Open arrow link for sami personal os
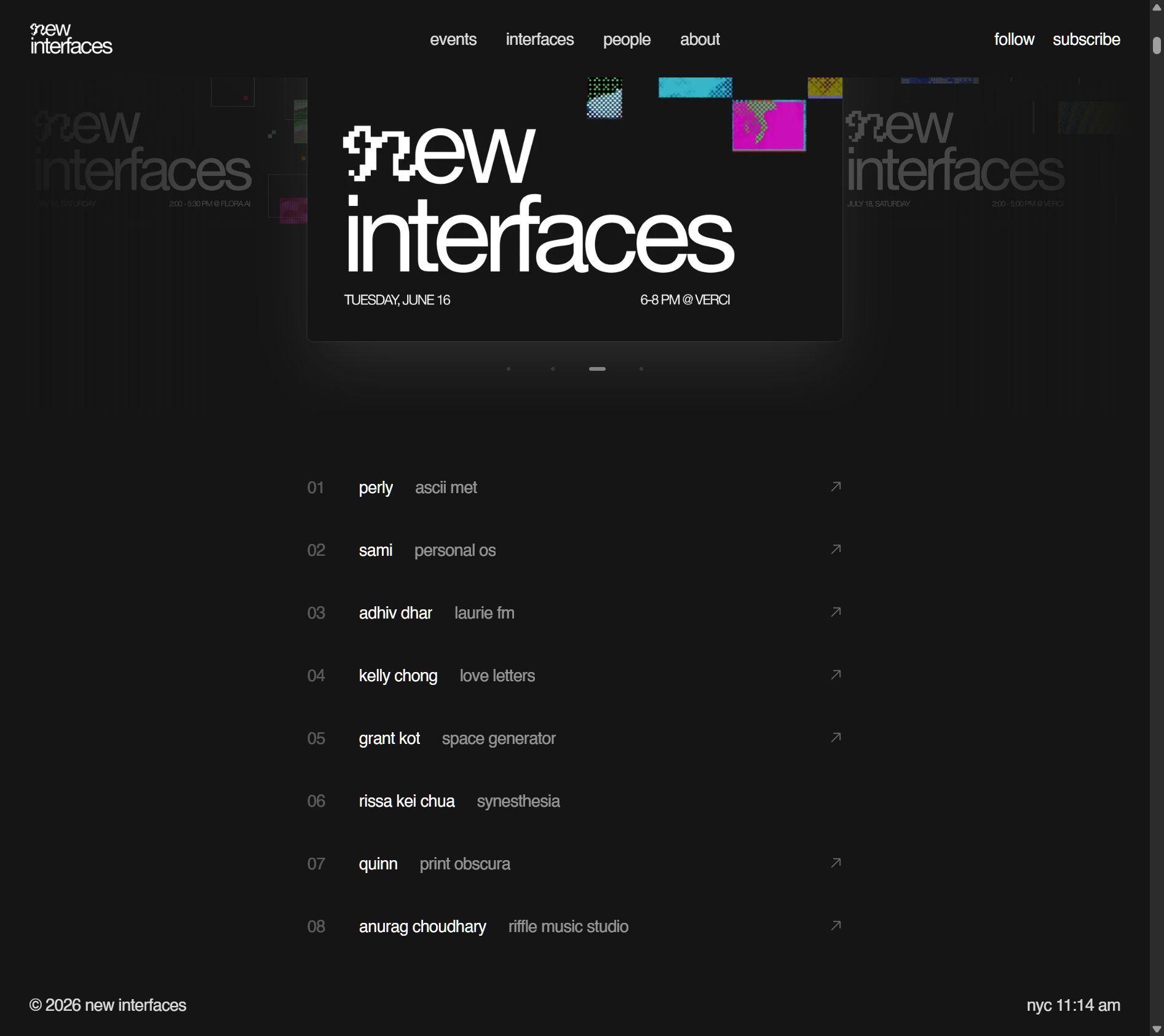Screen dimensions: 1164x1036 (836, 550)
